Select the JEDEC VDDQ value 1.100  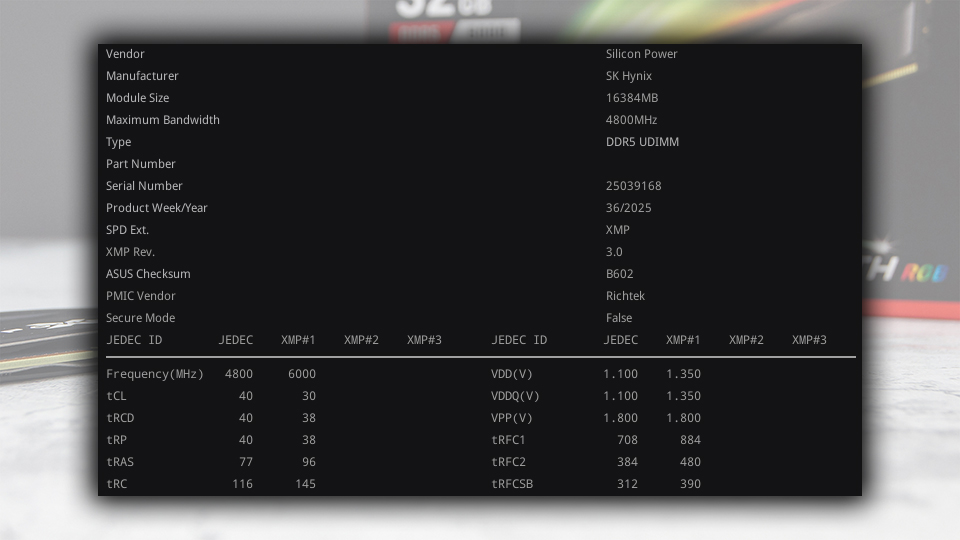coord(620,396)
